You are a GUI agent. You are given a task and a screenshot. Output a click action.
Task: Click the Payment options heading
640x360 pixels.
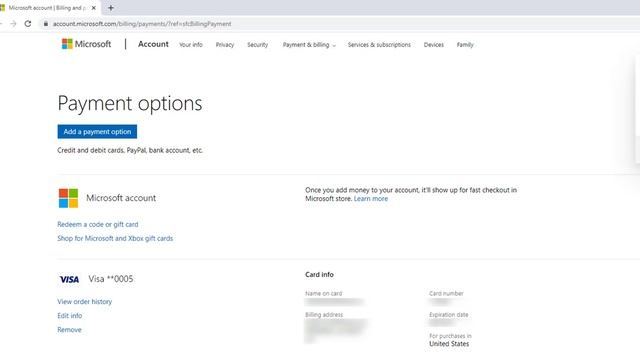(130, 103)
